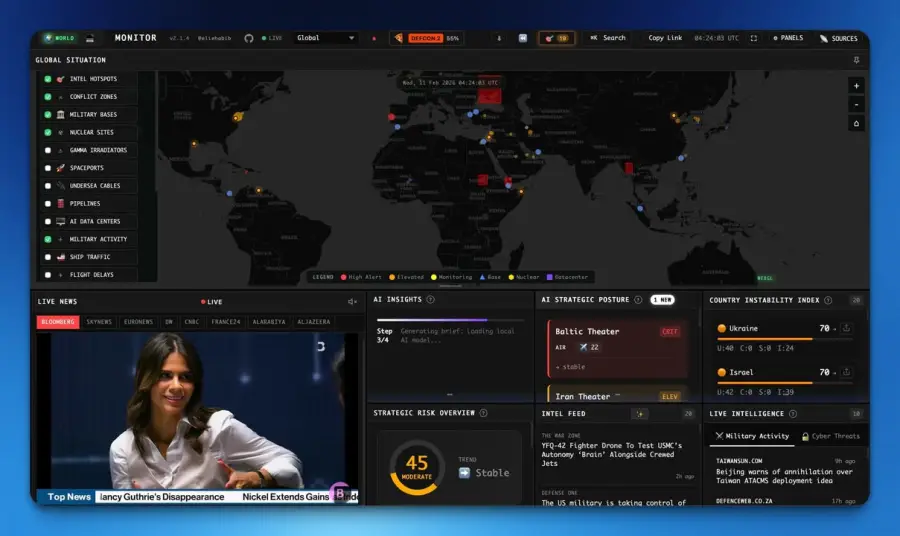
Task: Select the FRANCE24 channel tab
Action: point(226,322)
